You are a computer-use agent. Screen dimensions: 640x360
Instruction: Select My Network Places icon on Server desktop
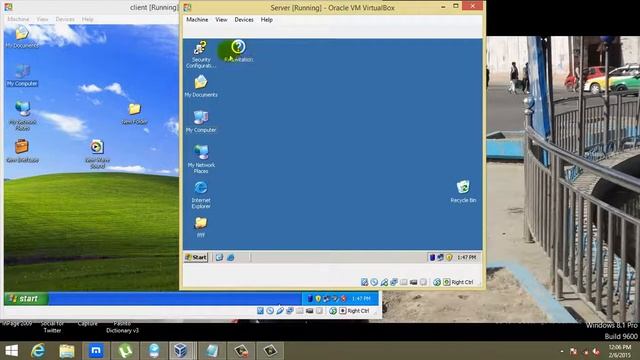pos(201,159)
